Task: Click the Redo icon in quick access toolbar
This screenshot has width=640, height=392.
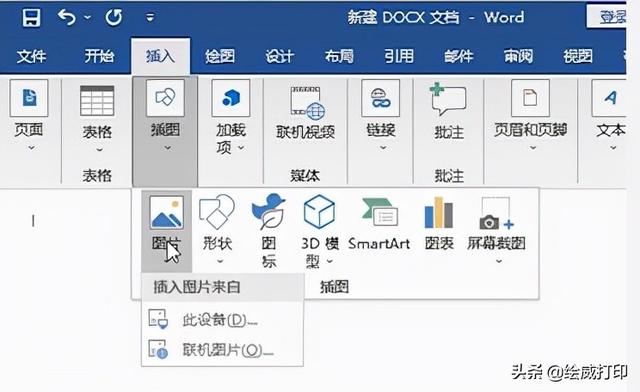Action: click(113, 17)
